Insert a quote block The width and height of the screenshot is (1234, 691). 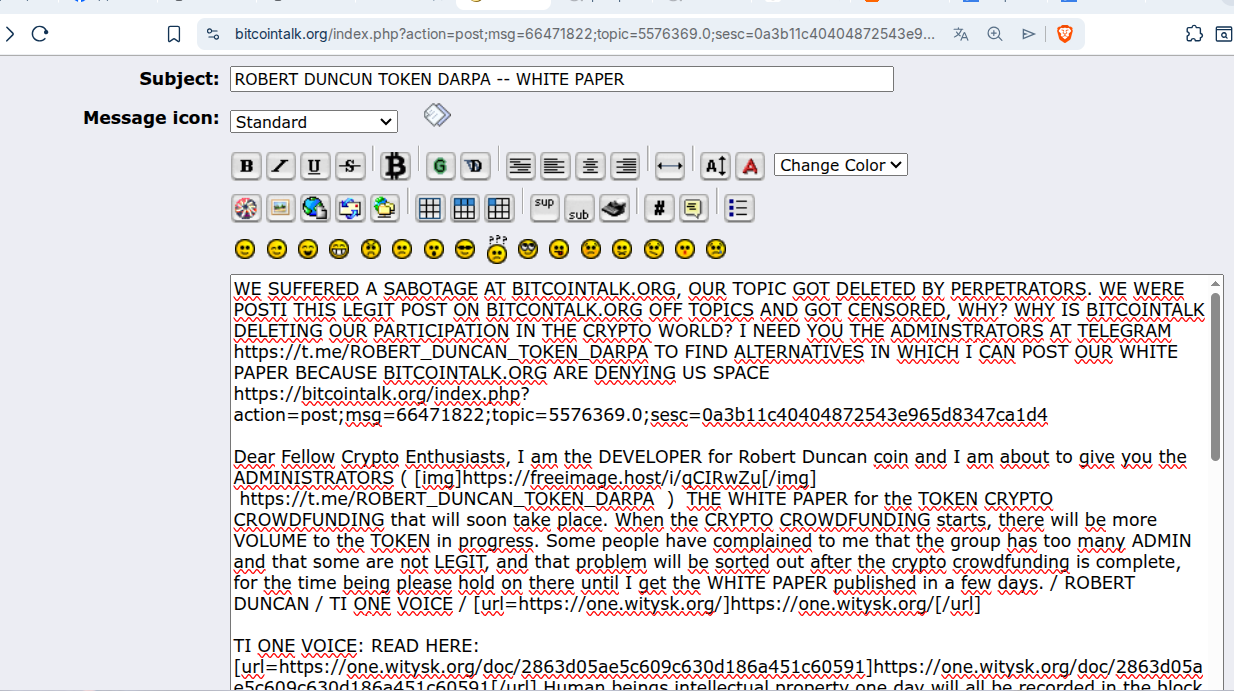coord(693,208)
